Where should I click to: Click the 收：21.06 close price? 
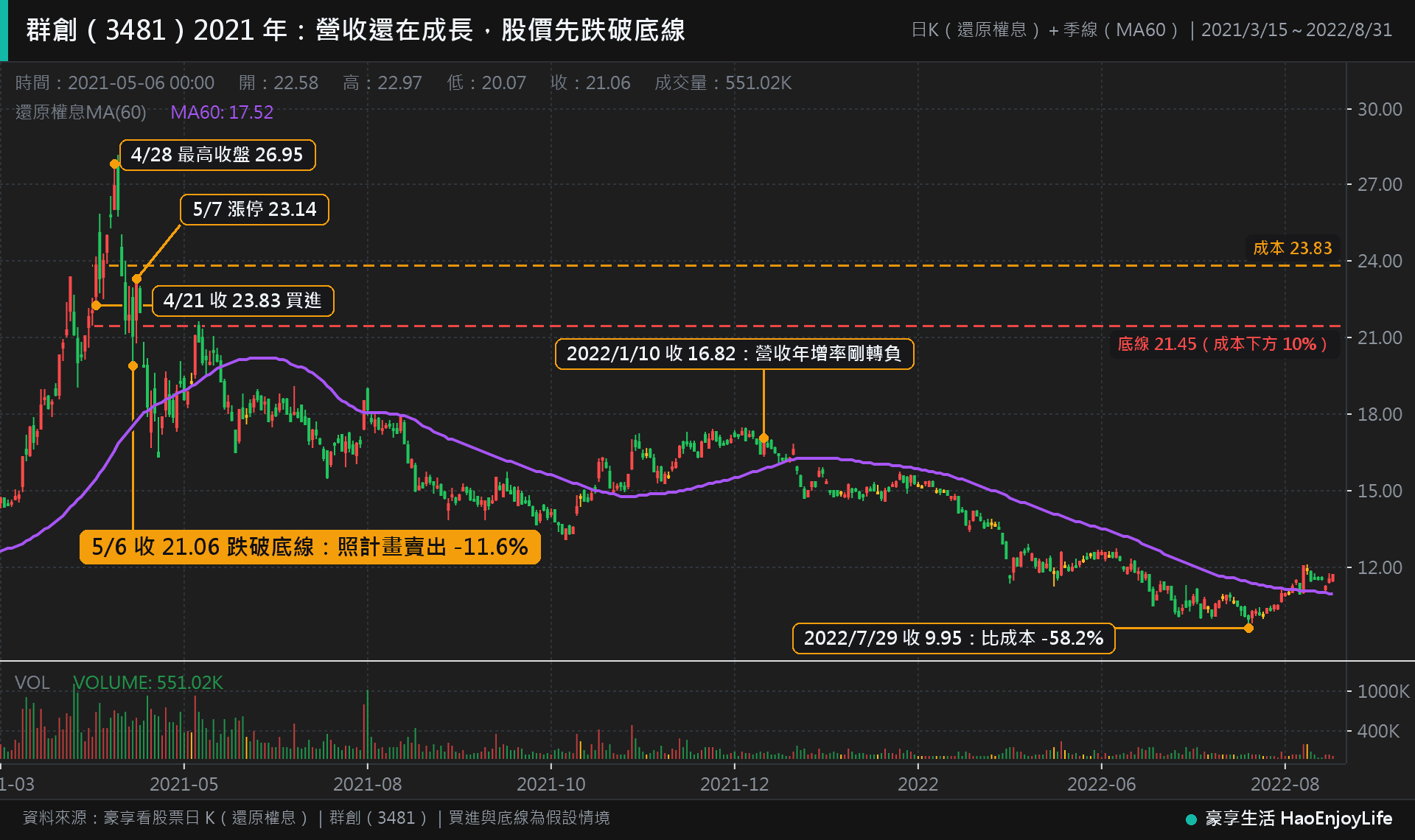point(590,83)
